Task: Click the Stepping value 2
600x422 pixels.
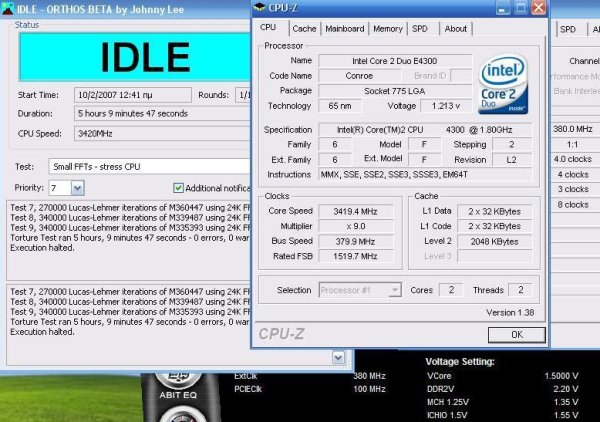Action: pos(512,145)
